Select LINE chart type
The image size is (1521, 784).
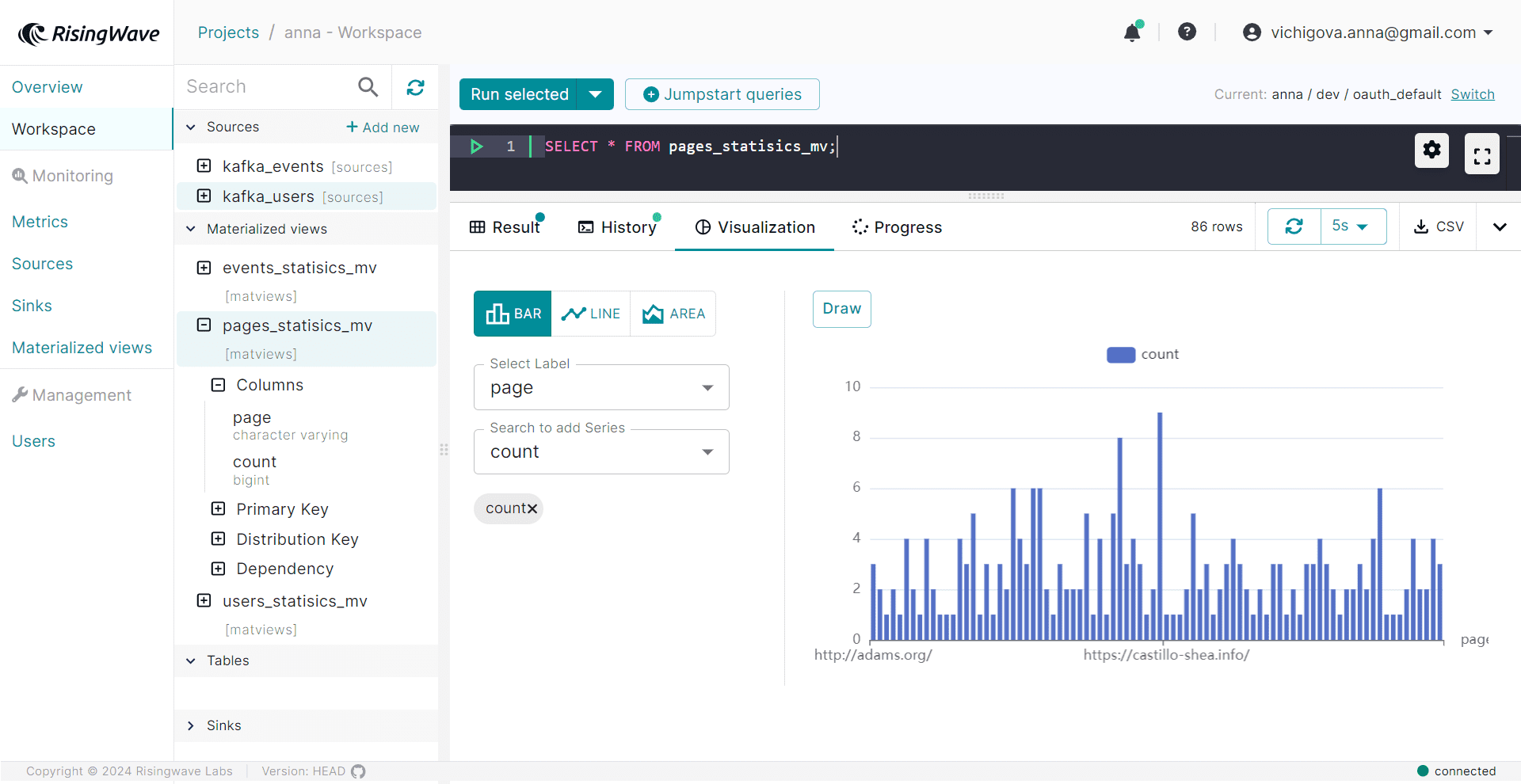click(x=591, y=314)
